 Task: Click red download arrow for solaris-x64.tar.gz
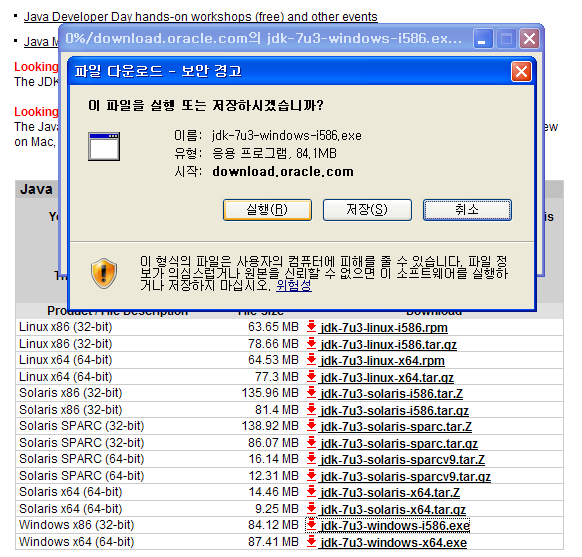tap(311, 508)
